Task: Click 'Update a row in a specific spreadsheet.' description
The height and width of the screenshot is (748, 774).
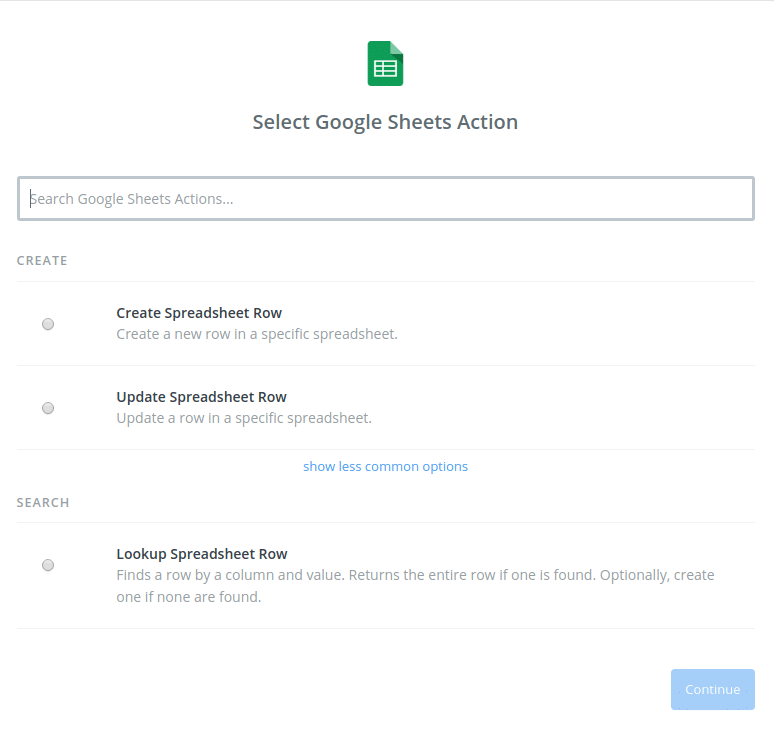Action: pyautogui.click(x=244, y=418)
